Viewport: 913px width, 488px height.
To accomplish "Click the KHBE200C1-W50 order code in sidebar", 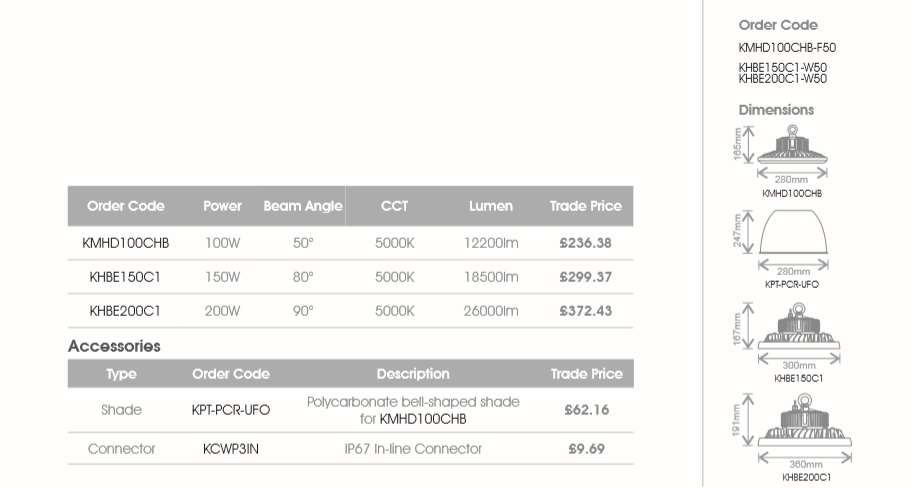I will (x=782, y=77).
